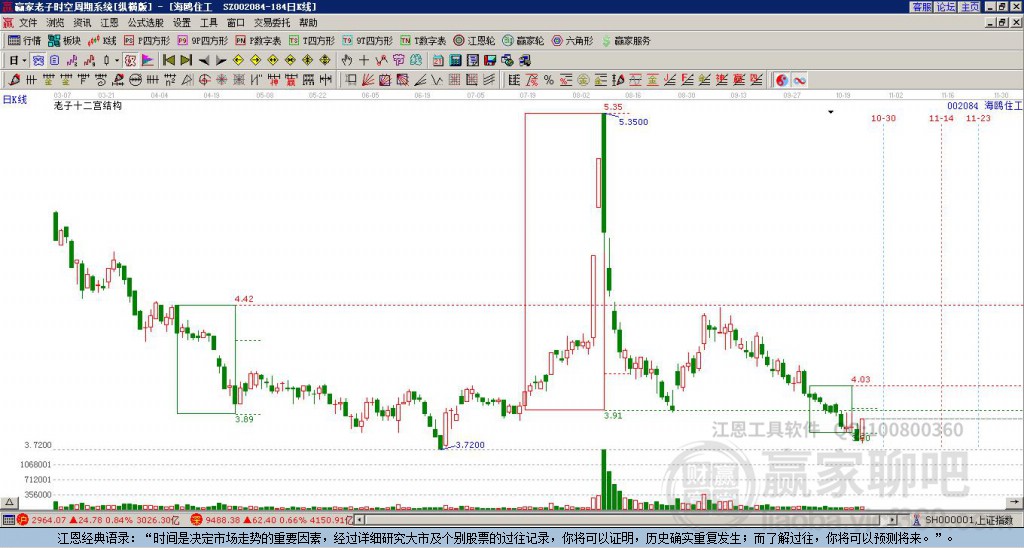1024x548 pixels.
Task: Open the calculator icon
Action: pyautogui.click(x=455, y=61)
